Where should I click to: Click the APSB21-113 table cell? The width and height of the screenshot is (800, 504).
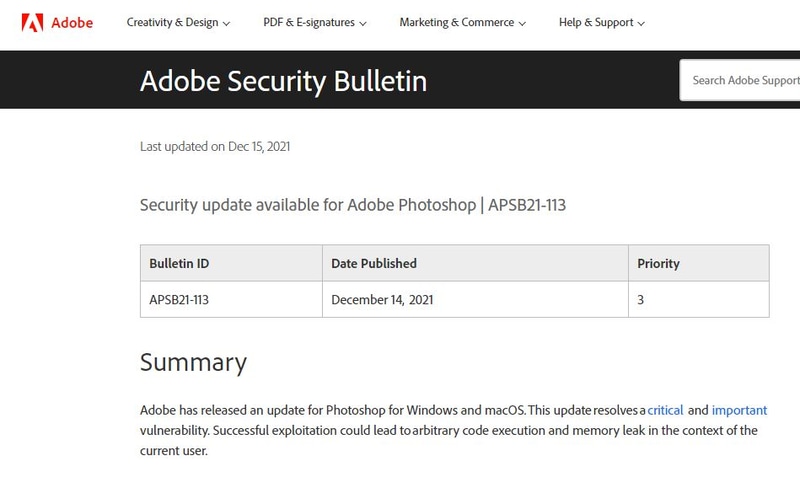pos(180,299)
